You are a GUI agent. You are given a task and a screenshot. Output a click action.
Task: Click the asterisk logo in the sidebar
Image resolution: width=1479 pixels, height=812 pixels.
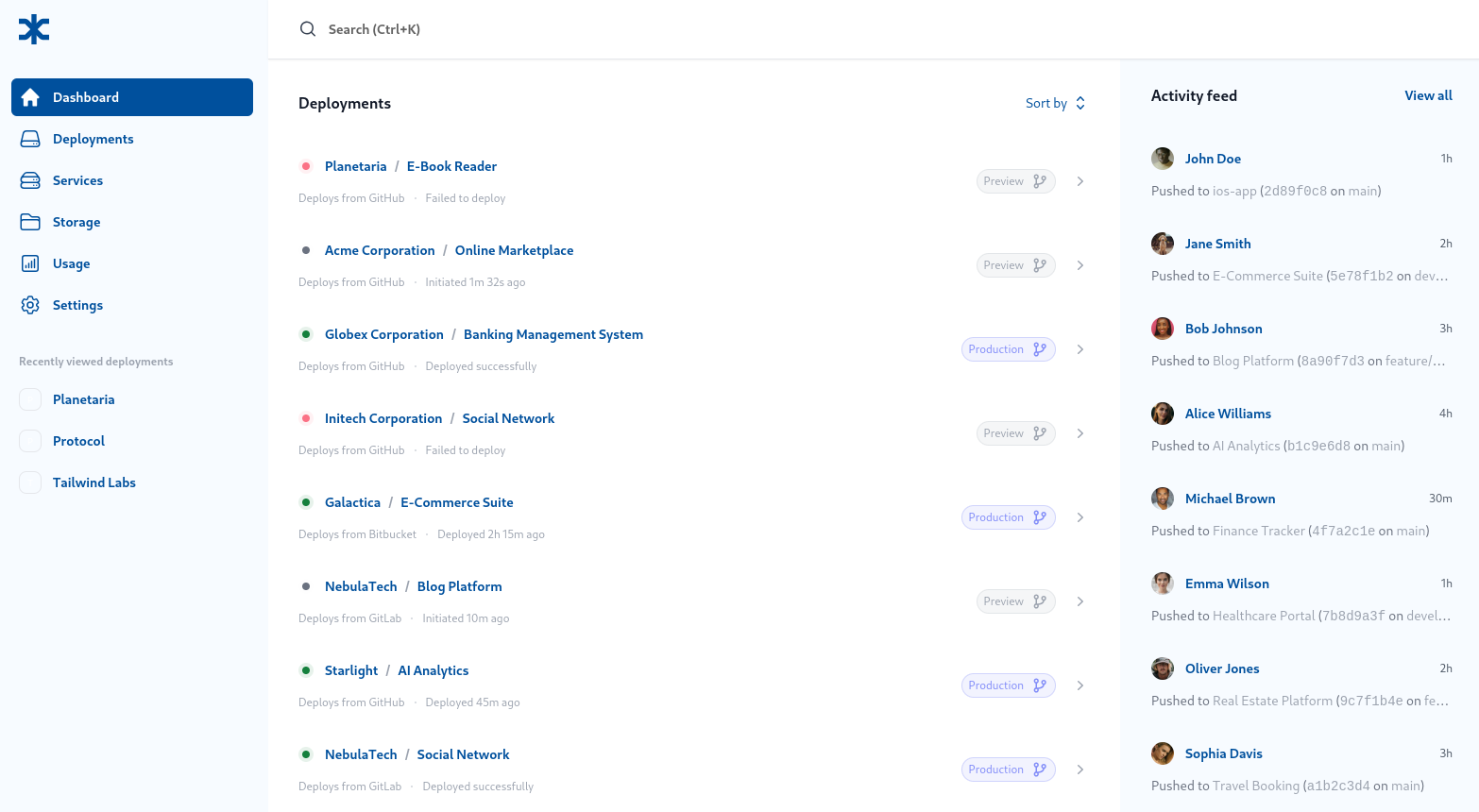tap(34, 29)
